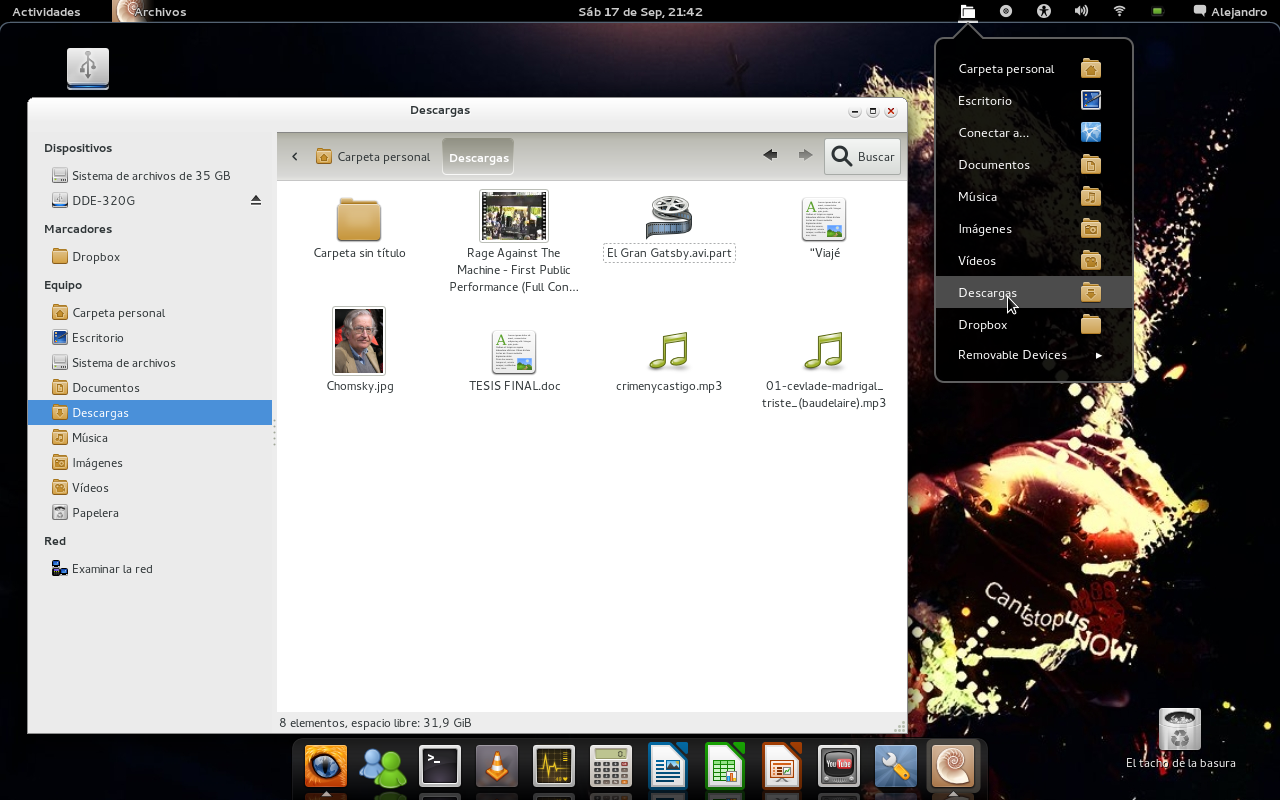The height and width of the screenshot is (800, 1280).
Task: Select the USB drive icon on the desktop
Action: click(88, 68)
